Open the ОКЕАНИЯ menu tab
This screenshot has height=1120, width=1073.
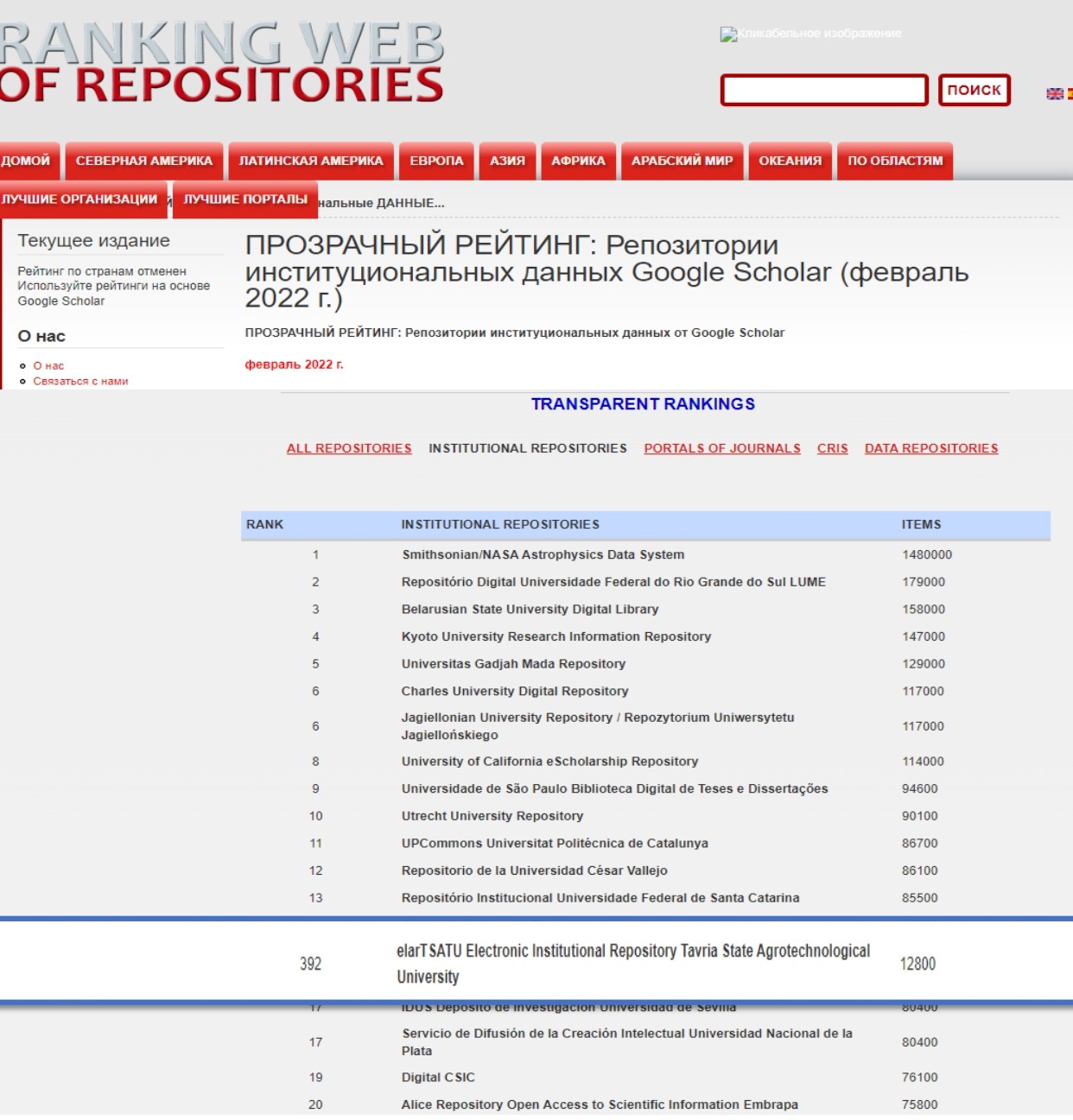790,161
